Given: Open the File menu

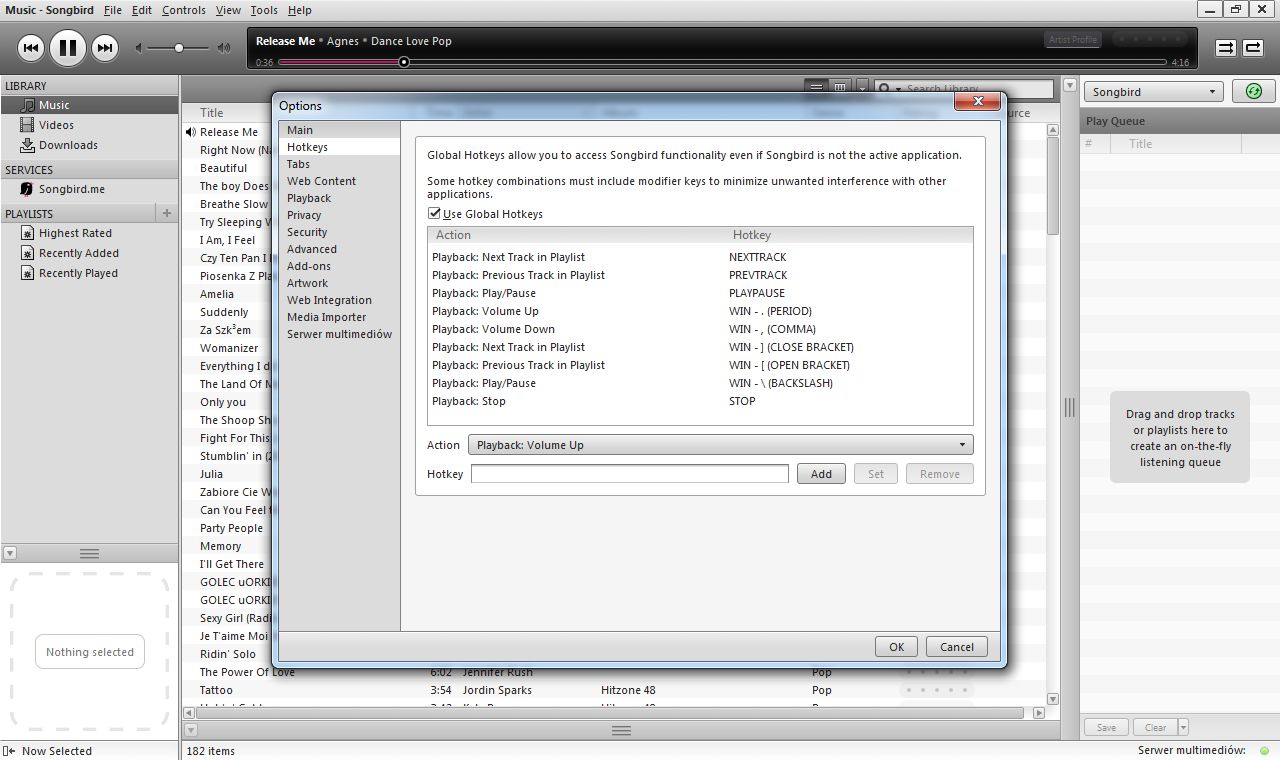Looking at the screenshot, I should coord(113,10).
